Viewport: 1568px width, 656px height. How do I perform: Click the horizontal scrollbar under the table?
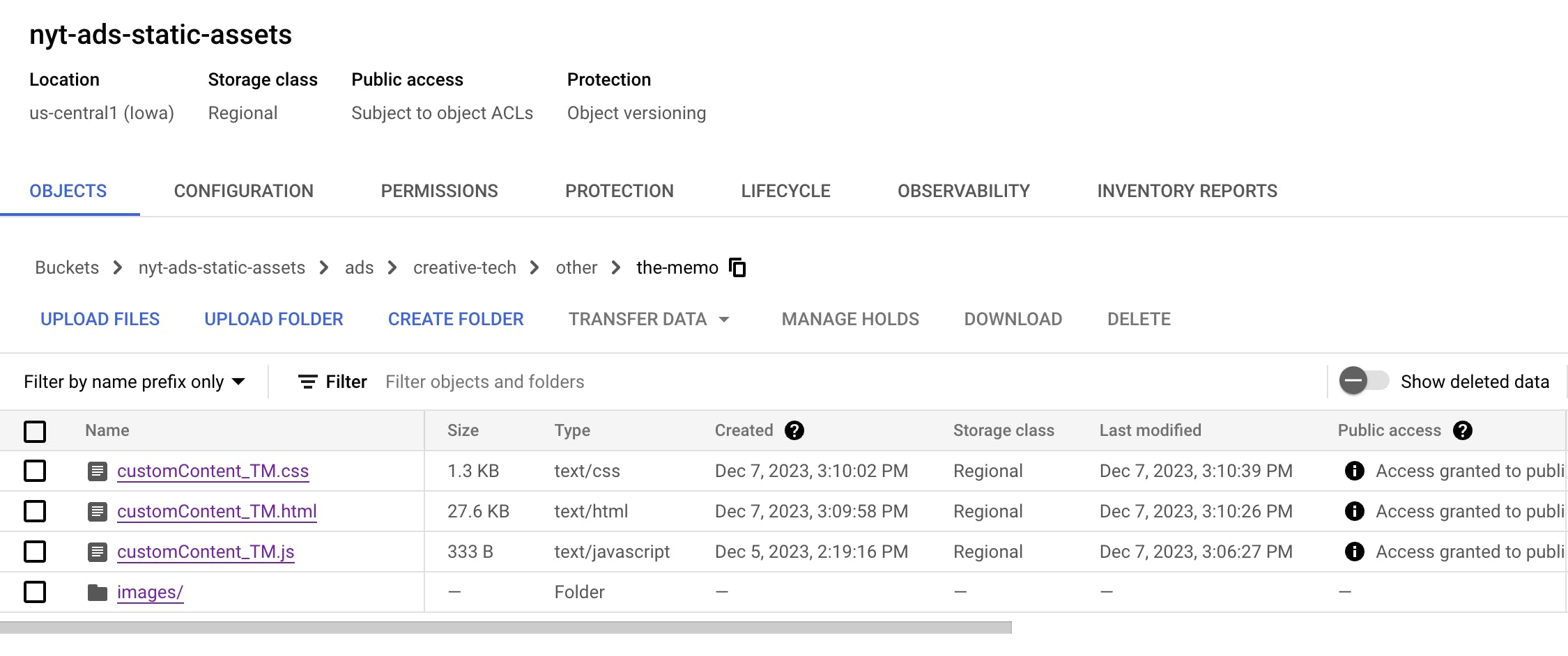tap(505, 627)
